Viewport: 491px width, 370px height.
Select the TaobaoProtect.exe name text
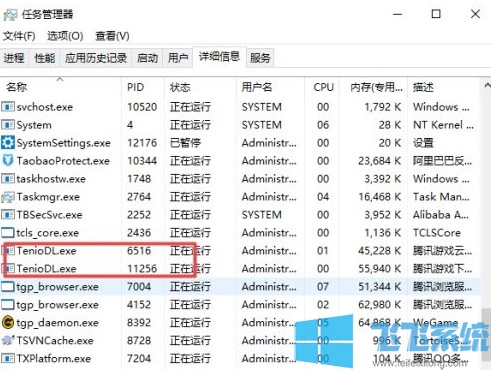[63, 161]
